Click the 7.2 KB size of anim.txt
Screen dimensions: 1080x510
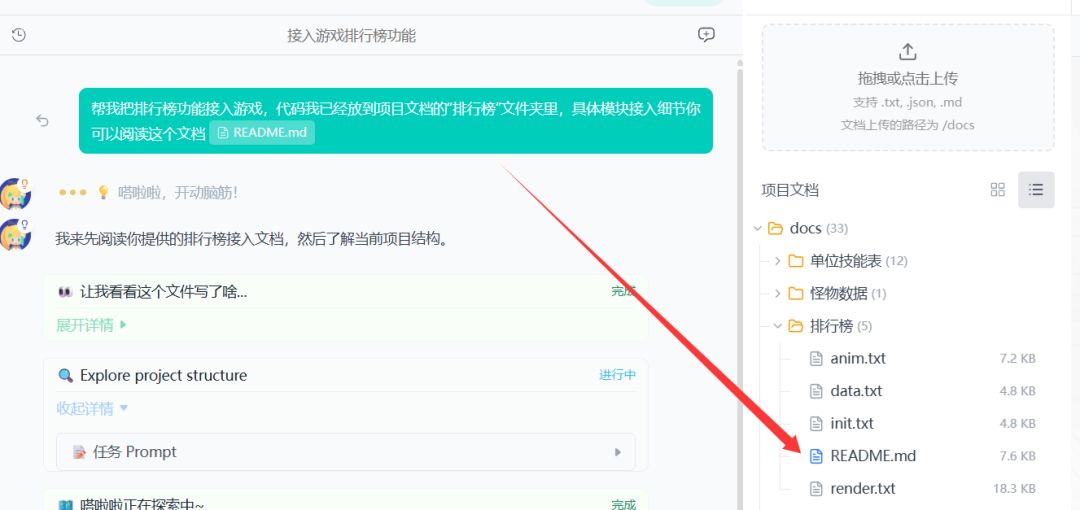click(x=1017, y=358)
